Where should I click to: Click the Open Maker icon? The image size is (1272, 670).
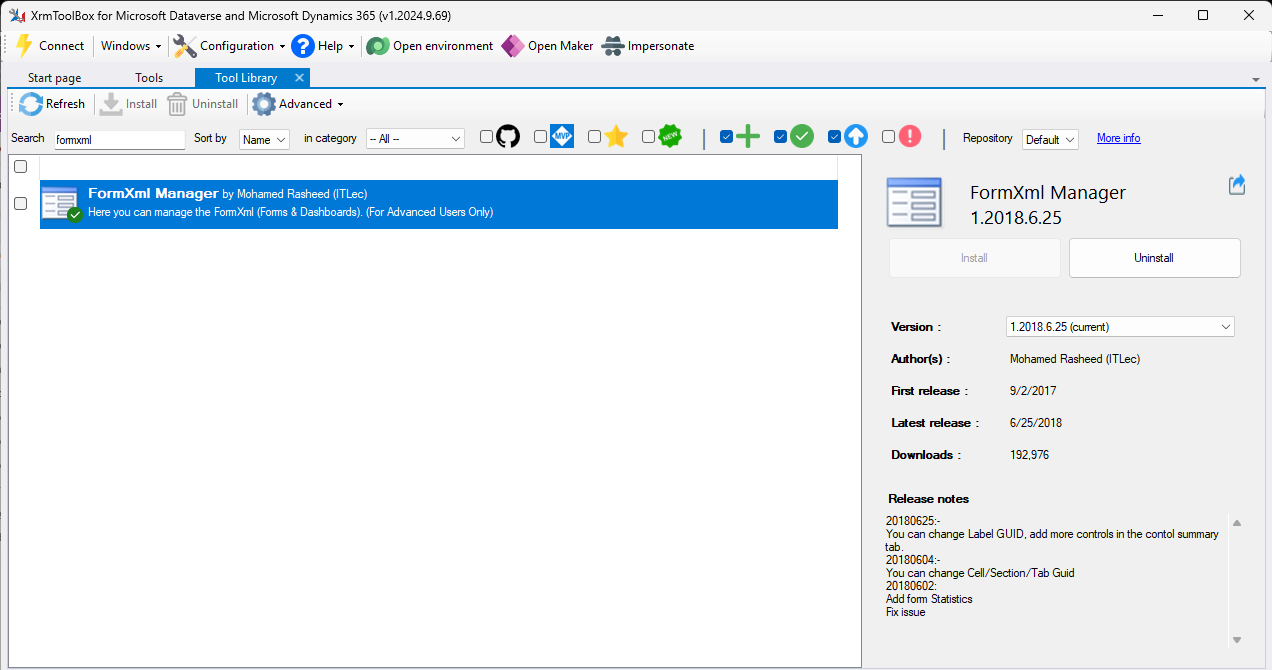[513, 46]
